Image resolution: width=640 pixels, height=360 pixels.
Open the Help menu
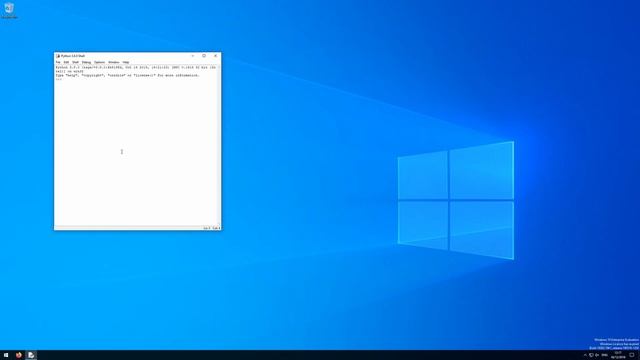point(126,62)
